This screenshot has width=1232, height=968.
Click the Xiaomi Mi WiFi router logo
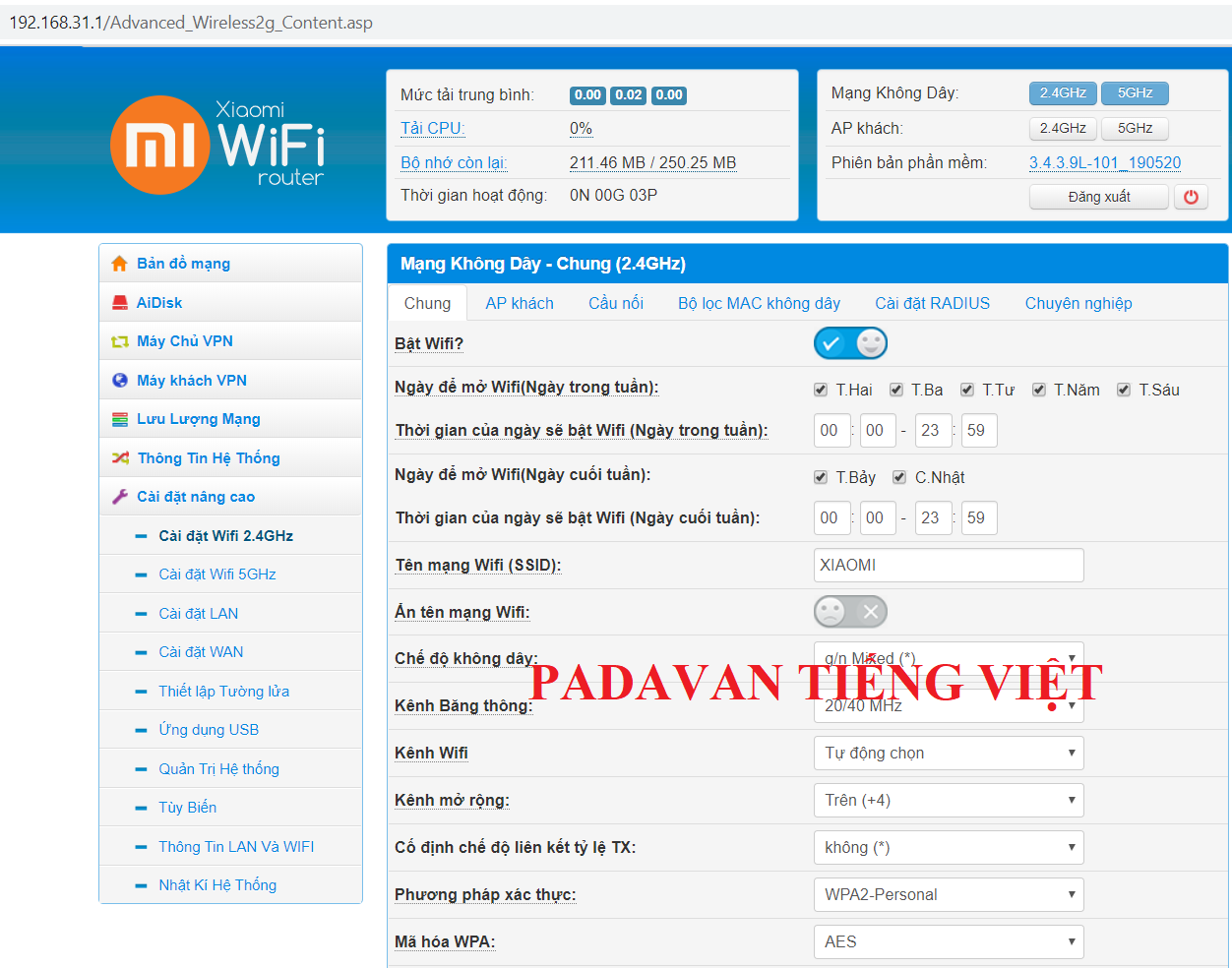(217, 144)
